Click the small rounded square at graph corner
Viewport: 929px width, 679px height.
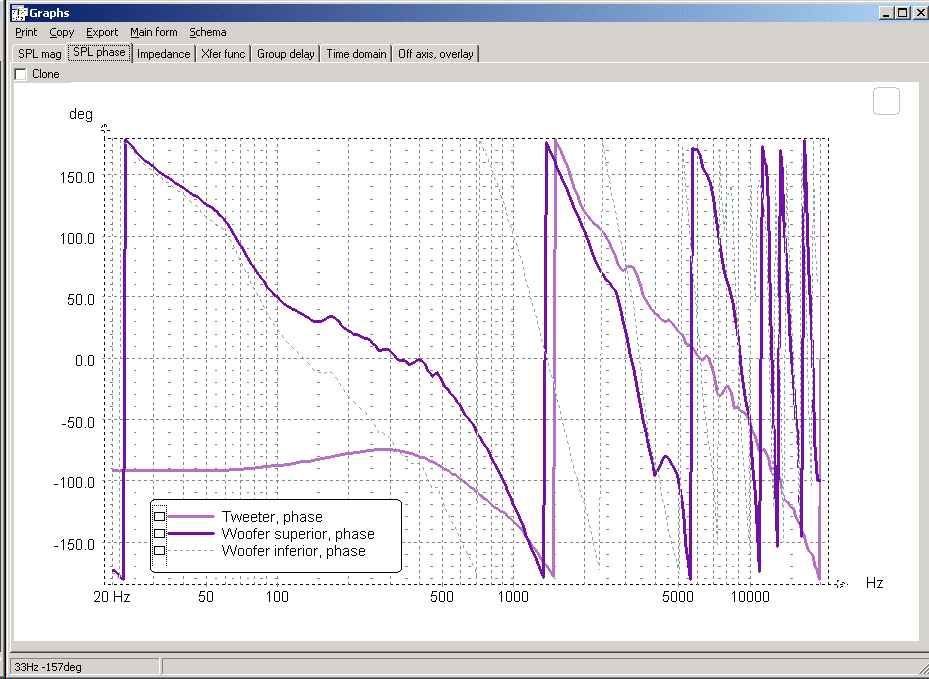886,101
